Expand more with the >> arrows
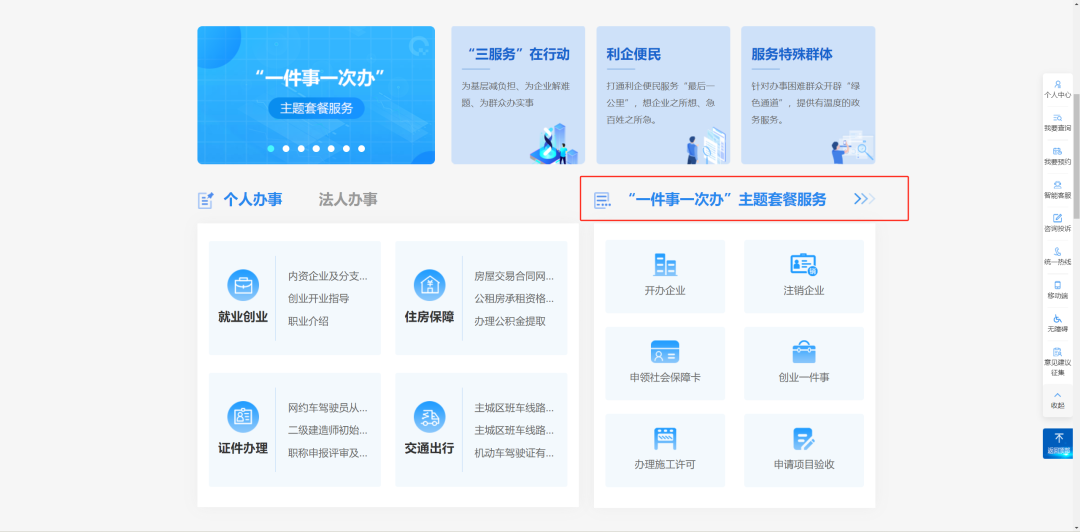1080x532 pixels. tap(864, 199)
